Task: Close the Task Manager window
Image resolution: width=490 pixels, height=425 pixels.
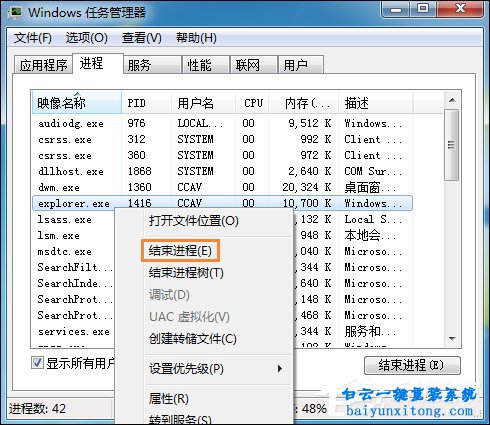Action: [460, 9]
